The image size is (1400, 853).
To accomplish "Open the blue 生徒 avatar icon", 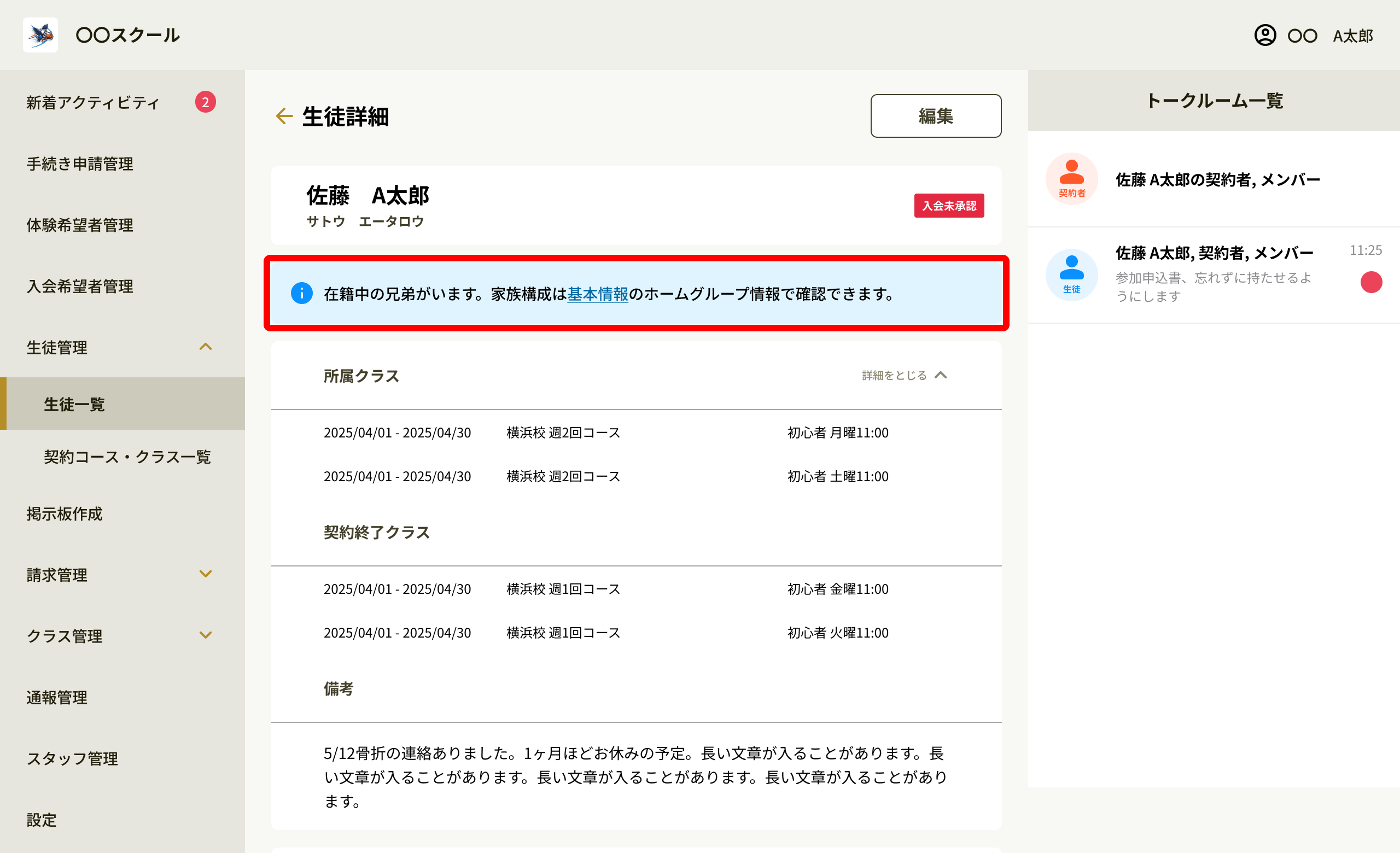I will [x=1071, y=275].
